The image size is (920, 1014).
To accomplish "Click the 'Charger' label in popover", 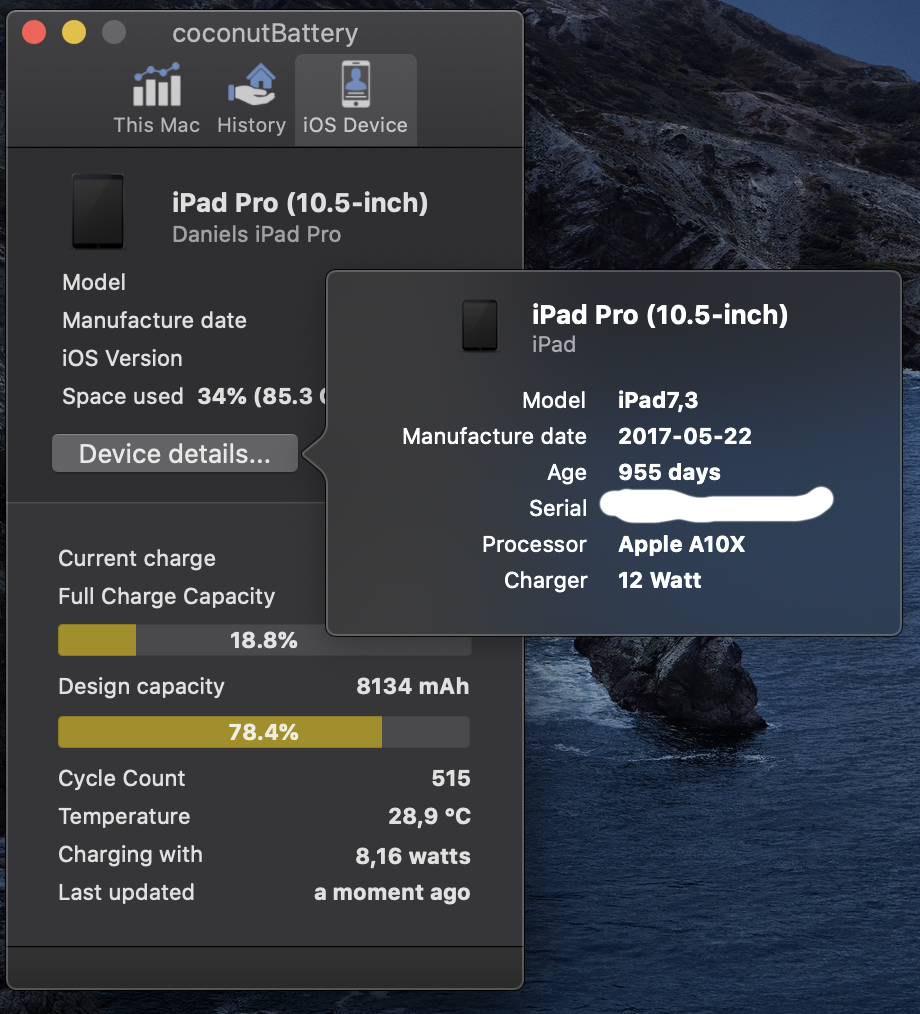I will point(546,581).
